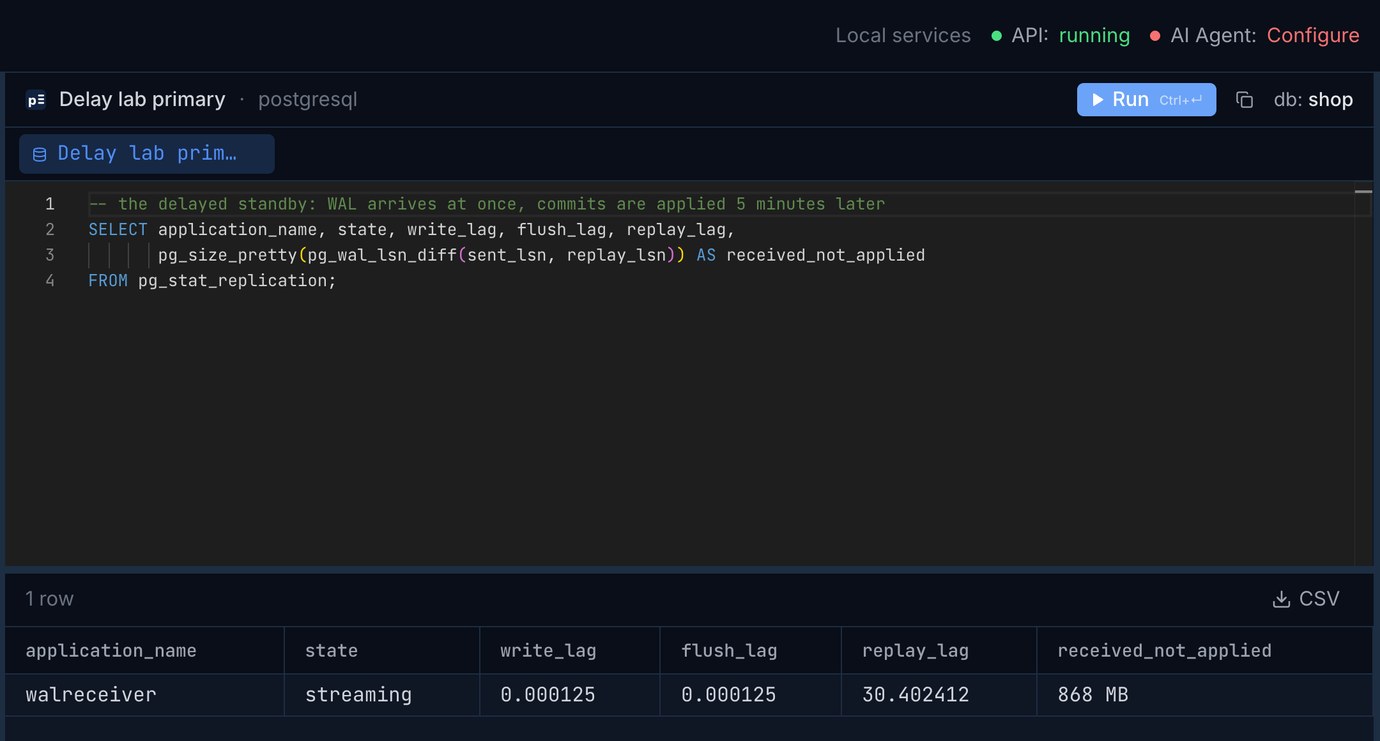Click the green API status dot
The height and width of the screenshot is (741, 1380).
click(996, 36)
